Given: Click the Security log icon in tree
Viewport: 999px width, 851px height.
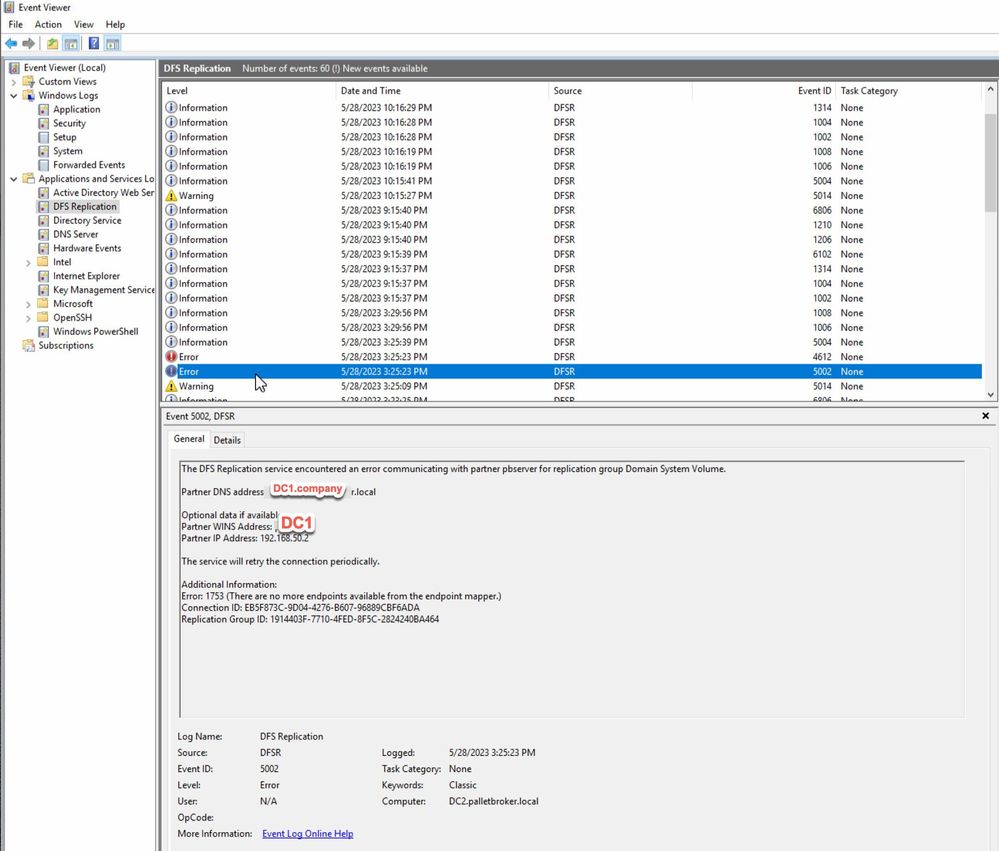Looking at the screenshot, I should point(43,124).
